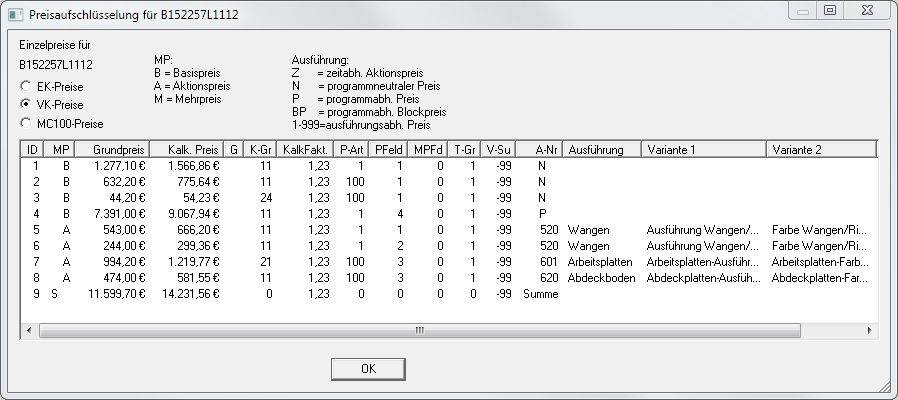Click the A-Nr column header

click(x=540, y=149)
